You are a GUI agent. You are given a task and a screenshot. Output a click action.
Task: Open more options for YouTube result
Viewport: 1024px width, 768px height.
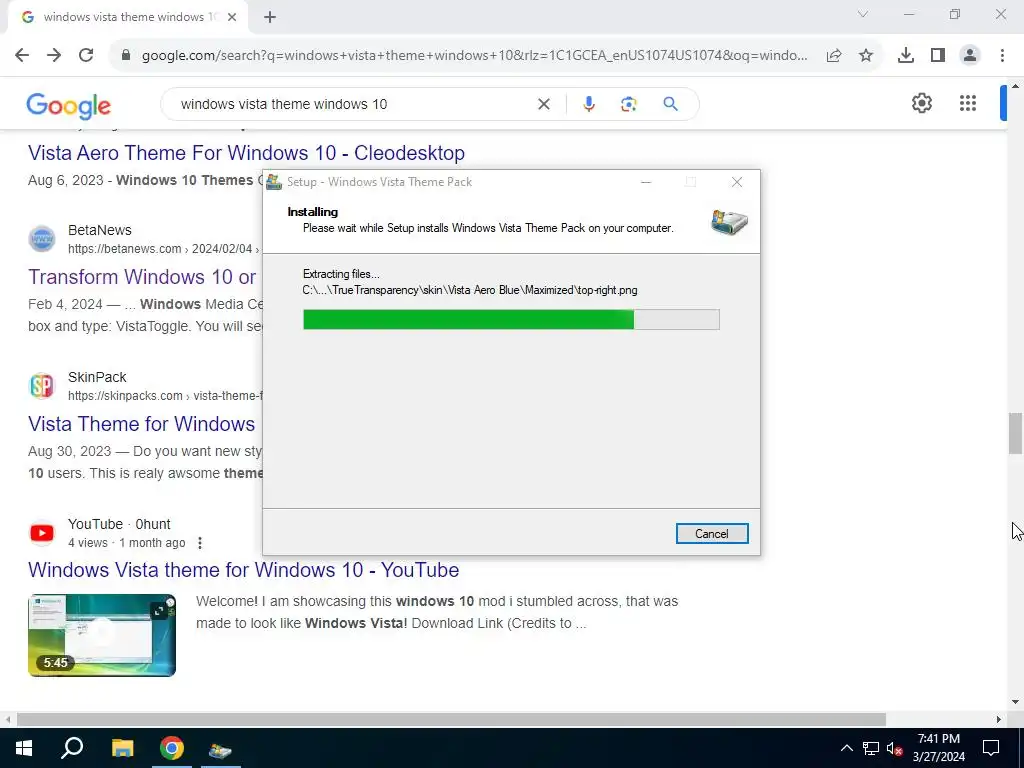[200, 543]
